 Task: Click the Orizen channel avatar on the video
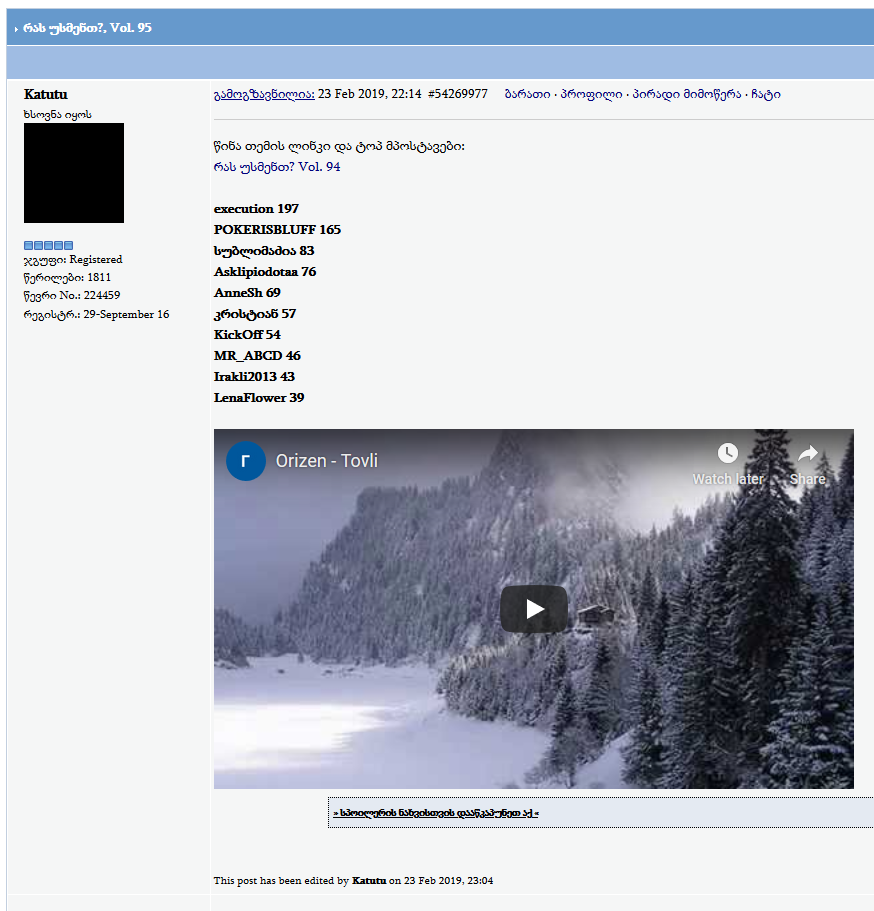coord(245,461)
